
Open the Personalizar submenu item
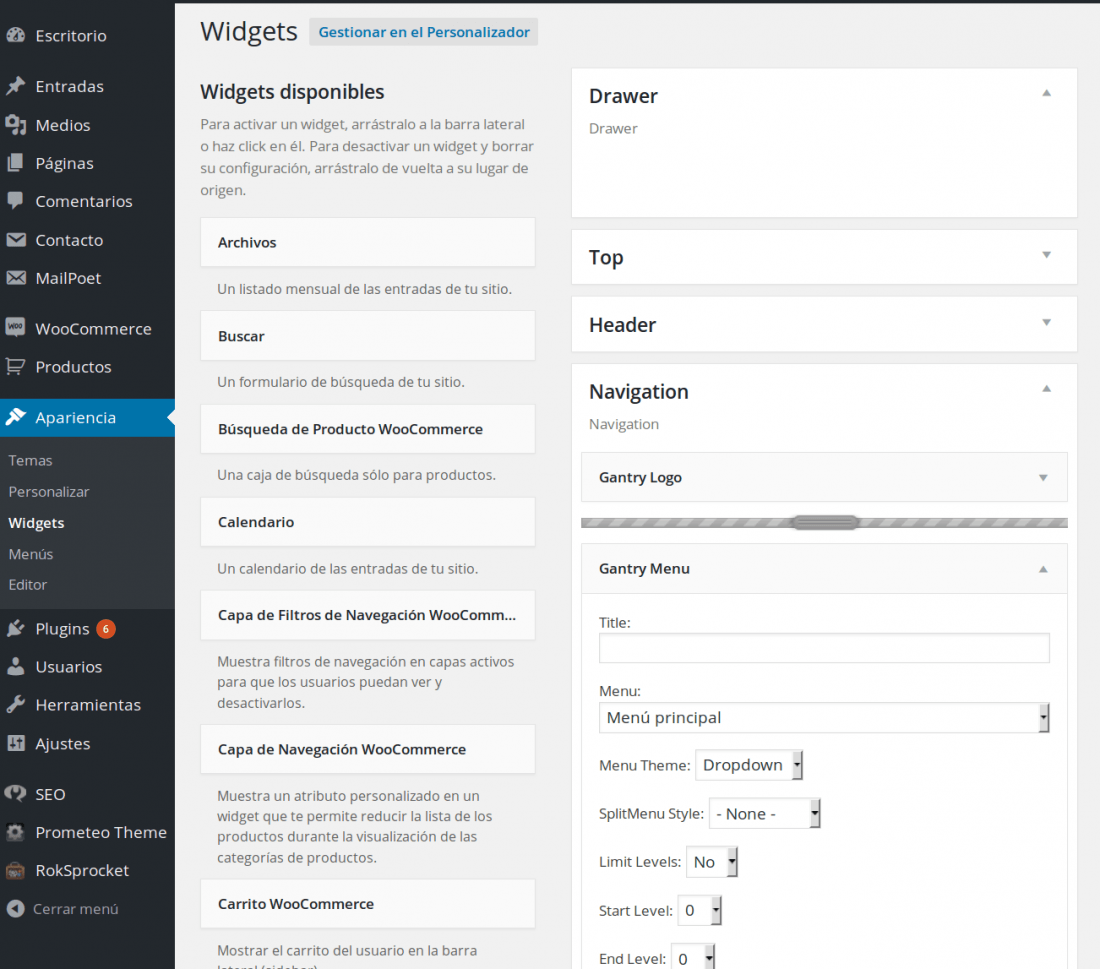pos(49,492)
